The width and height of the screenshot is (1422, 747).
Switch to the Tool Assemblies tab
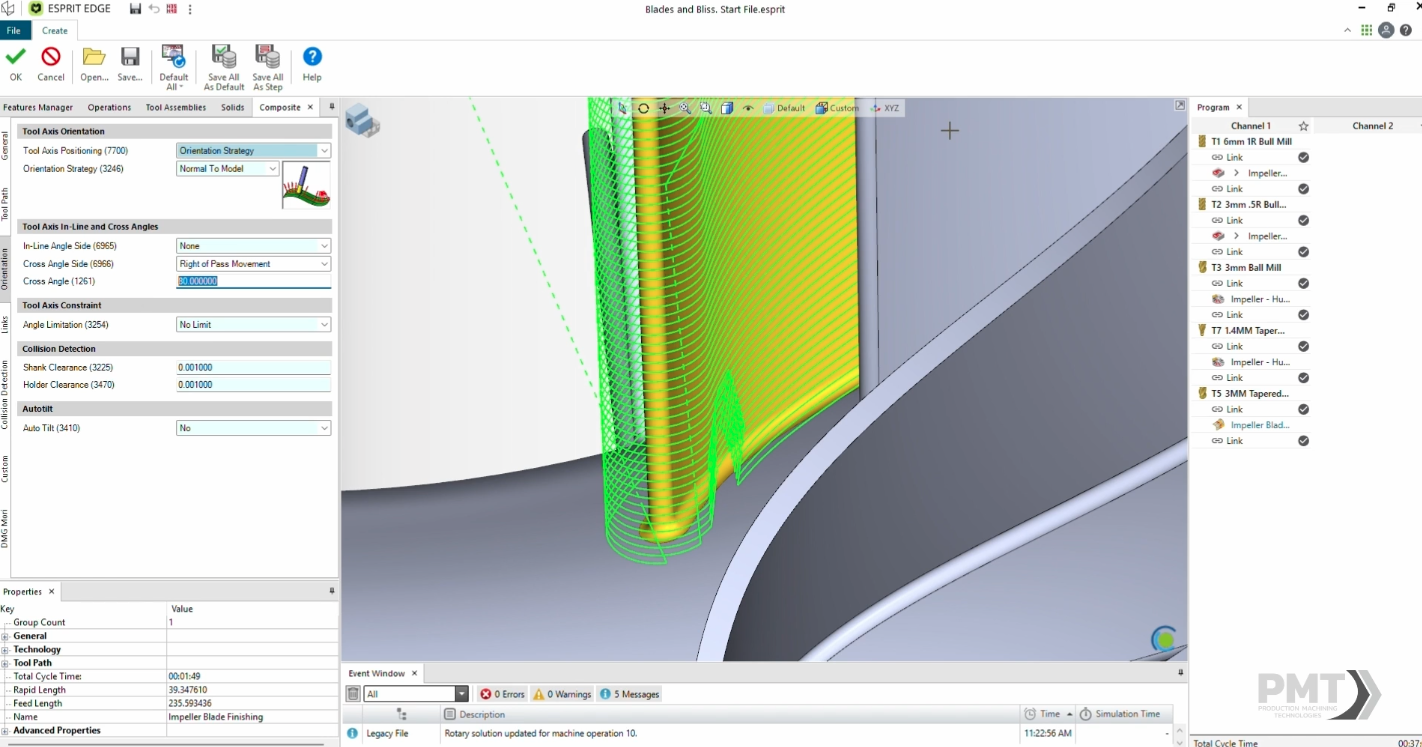(x=176, y=107)
